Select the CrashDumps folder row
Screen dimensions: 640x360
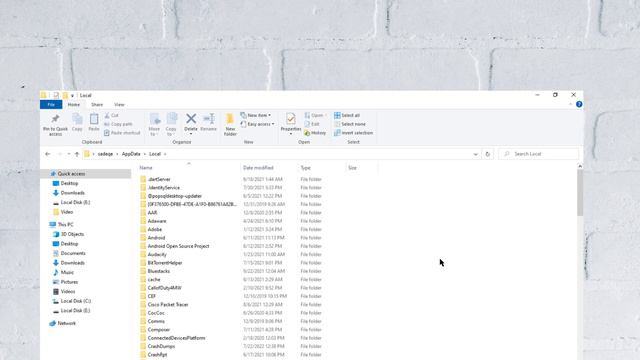[231, 346]
